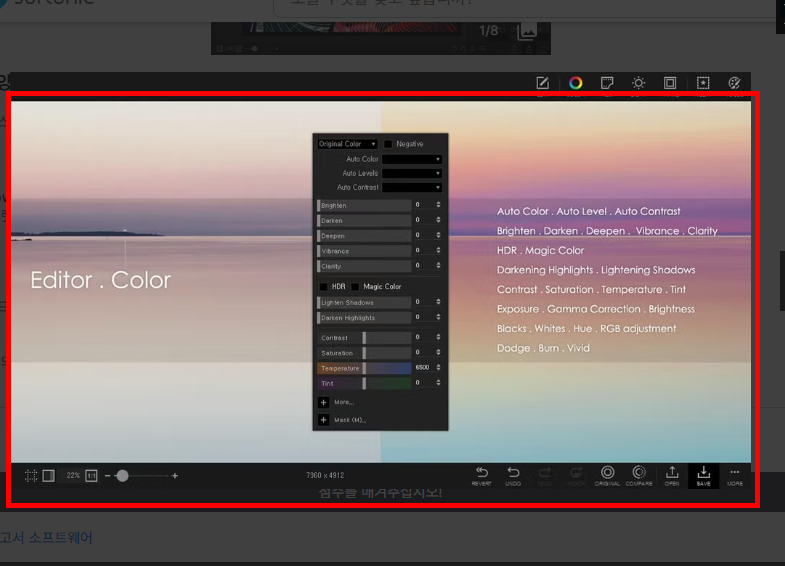Image resolution: width=785 pixels, height=566 pixels.
Task: Click the Saturation slider
Action: [x=364, y=353]
